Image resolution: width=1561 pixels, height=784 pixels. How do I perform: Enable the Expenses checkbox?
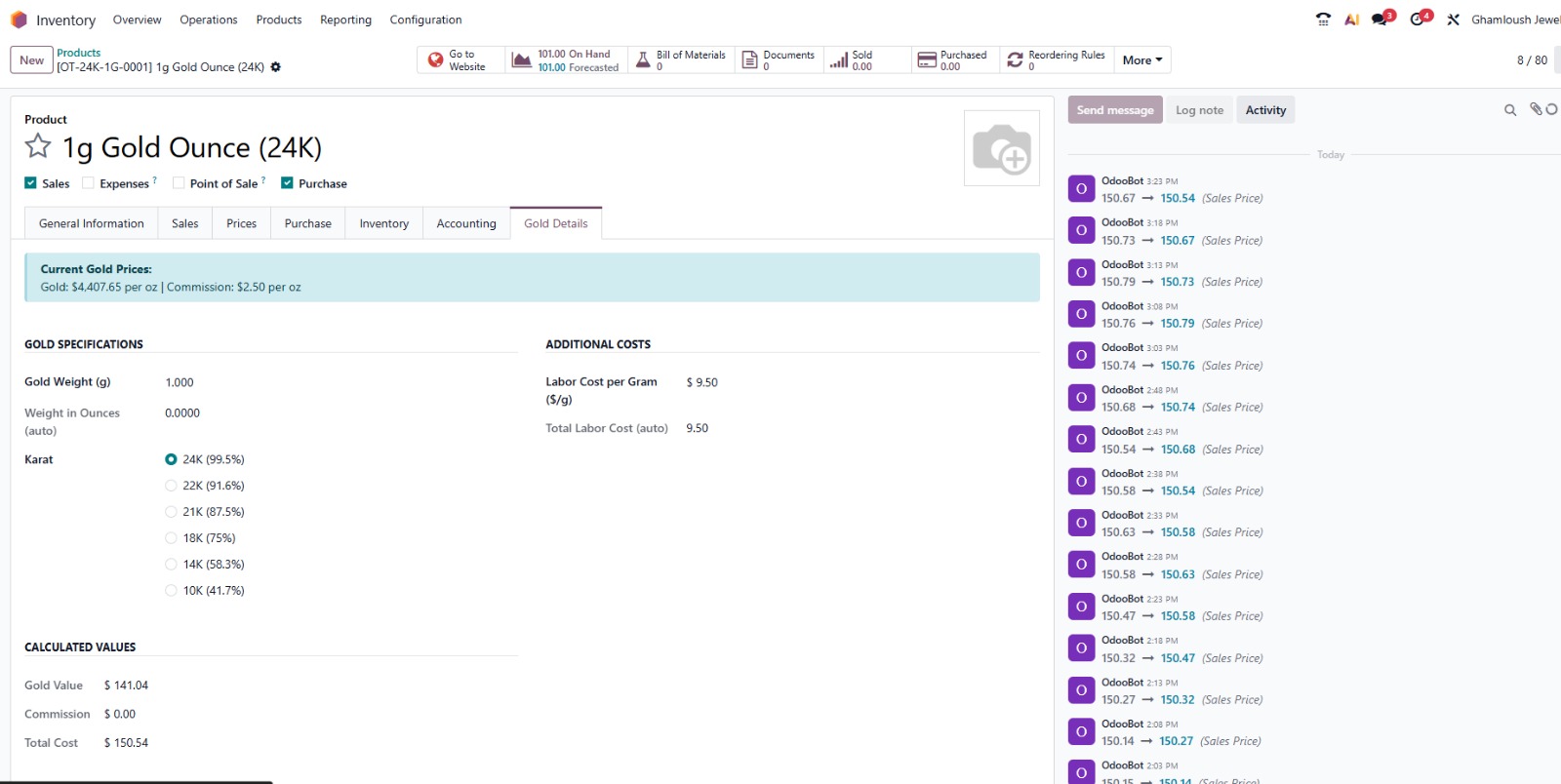pyautogui.click(x=89, y=183)
